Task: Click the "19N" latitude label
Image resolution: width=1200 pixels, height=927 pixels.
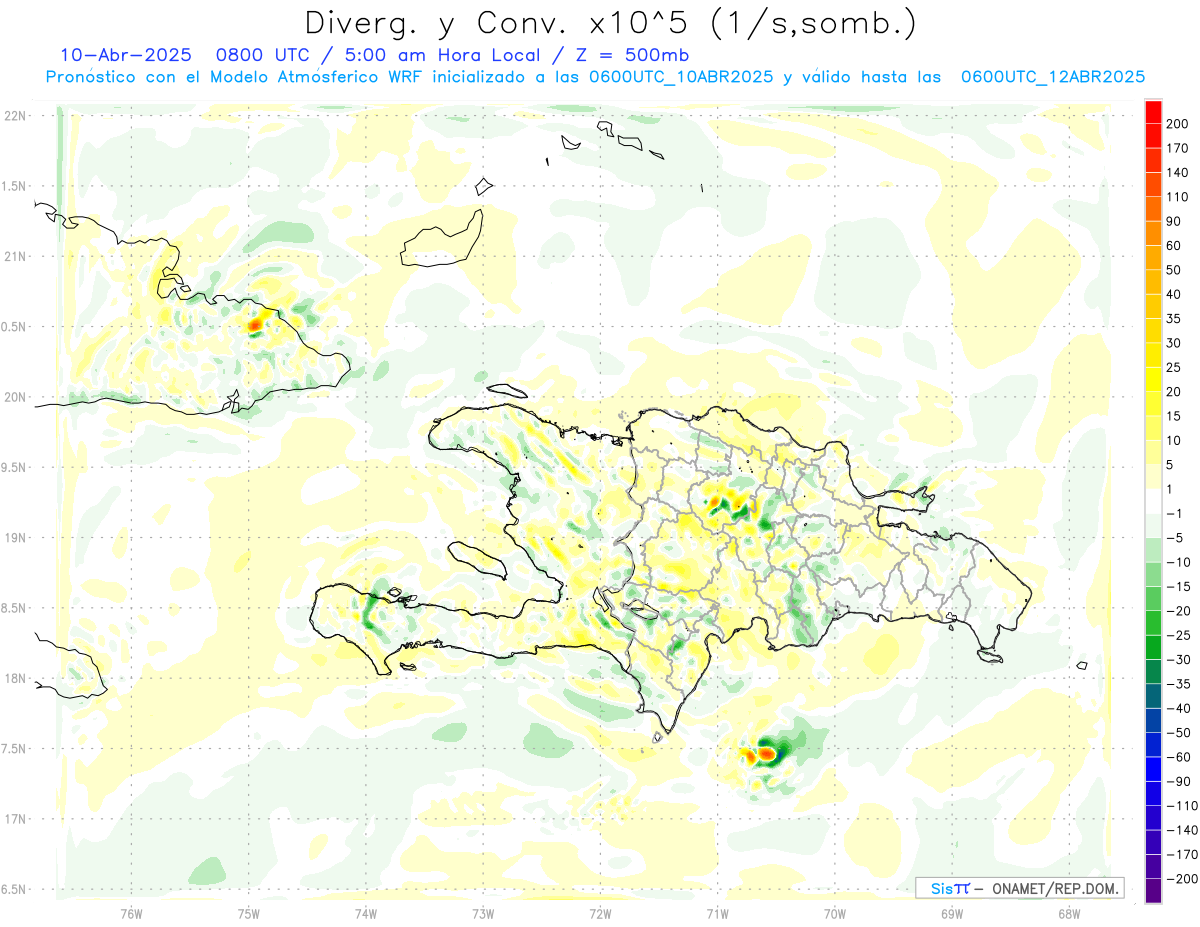Action: coord(14,538)
